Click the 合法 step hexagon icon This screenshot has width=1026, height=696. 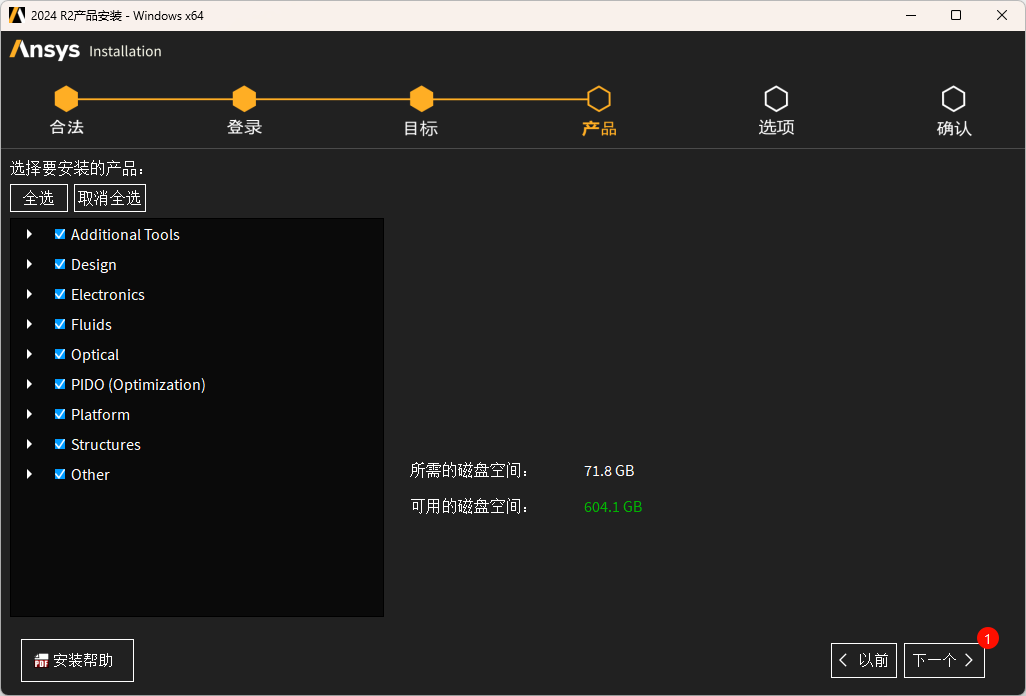(66, 99)
